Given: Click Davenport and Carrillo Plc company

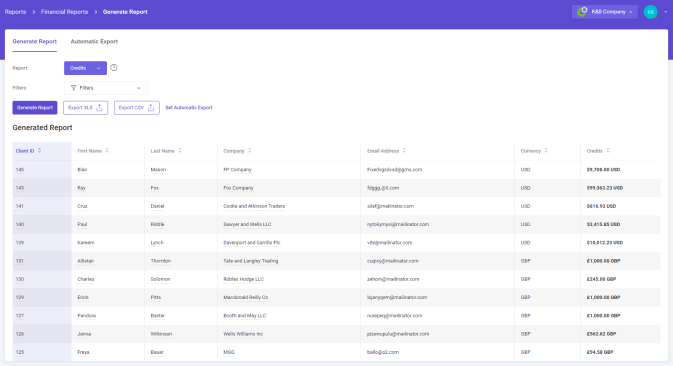Looking at the screenshot, I should pos(252,242).
